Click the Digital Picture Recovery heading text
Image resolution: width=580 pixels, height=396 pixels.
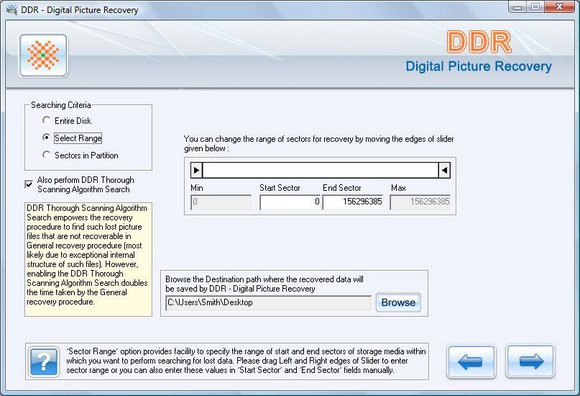coord(479,67)
